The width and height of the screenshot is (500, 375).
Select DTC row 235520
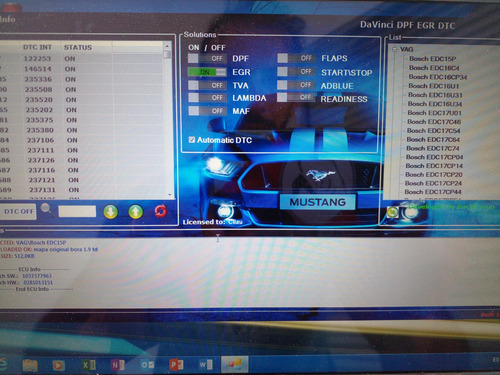coord(82,100)
